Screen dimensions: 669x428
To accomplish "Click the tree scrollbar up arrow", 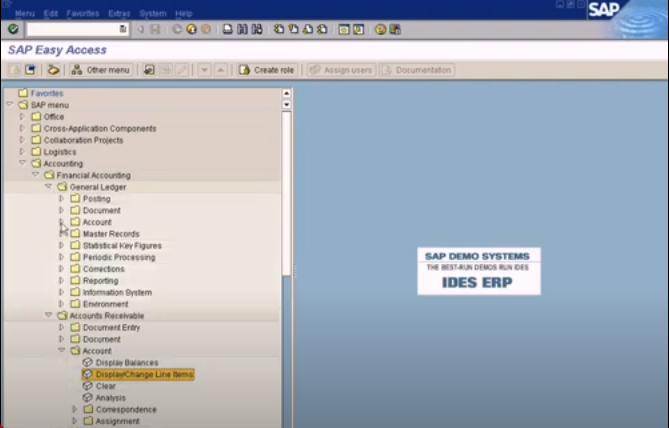I will (287, 93).
